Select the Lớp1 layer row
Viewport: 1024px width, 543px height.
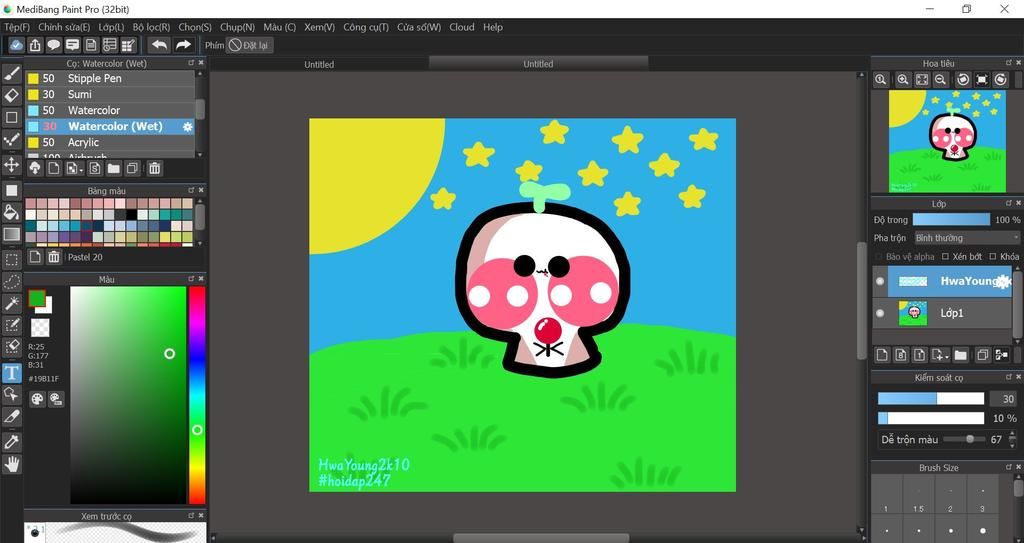pos(944,313)
